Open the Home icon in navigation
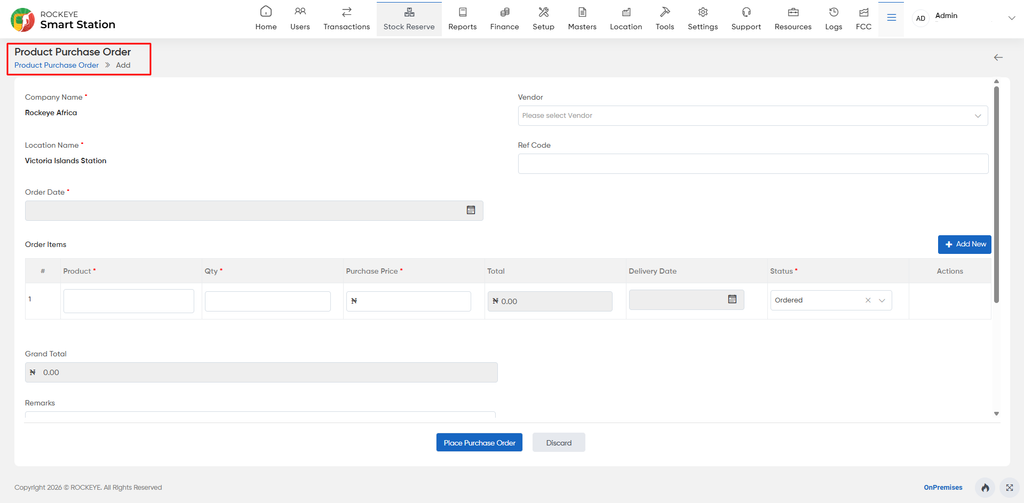This screenshot has width=1024, height=503. (x=266, y=12)
